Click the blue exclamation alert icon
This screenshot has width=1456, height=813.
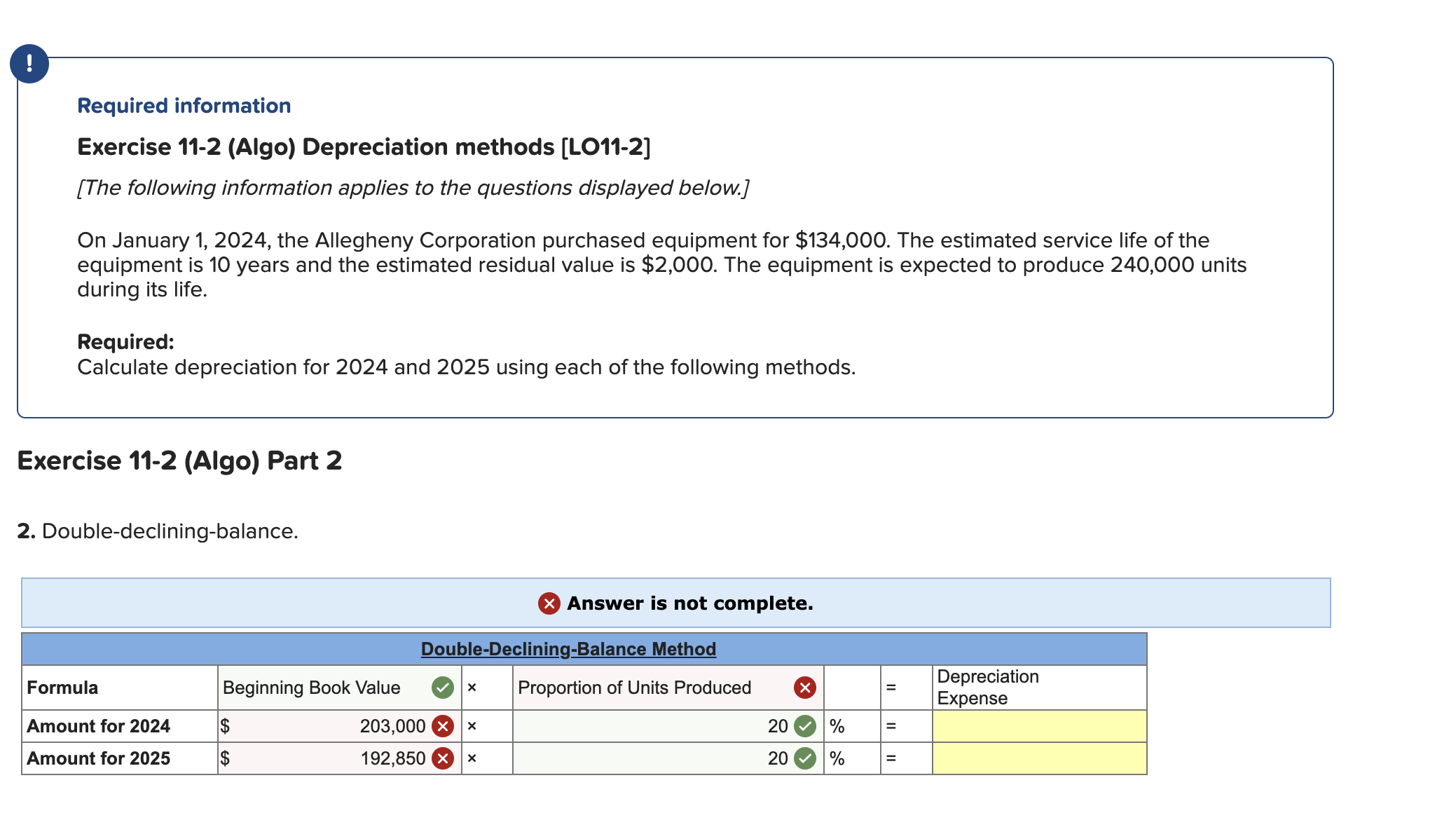click(x=29, y=64)
